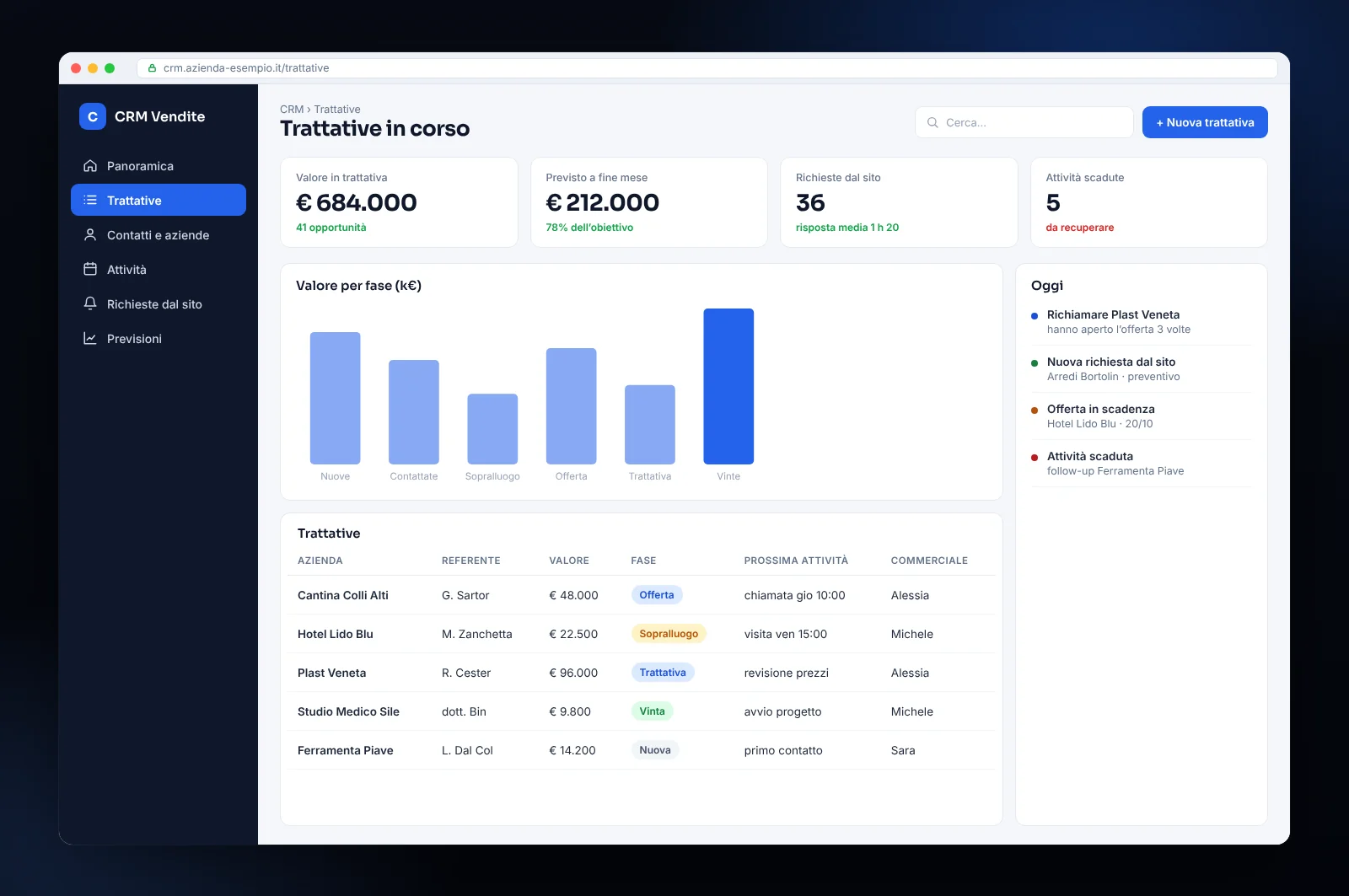Viewport: 1349px width, 896px height.
Task: Click the dark blue Vinte bar
Action: click(x=728, y=386)
